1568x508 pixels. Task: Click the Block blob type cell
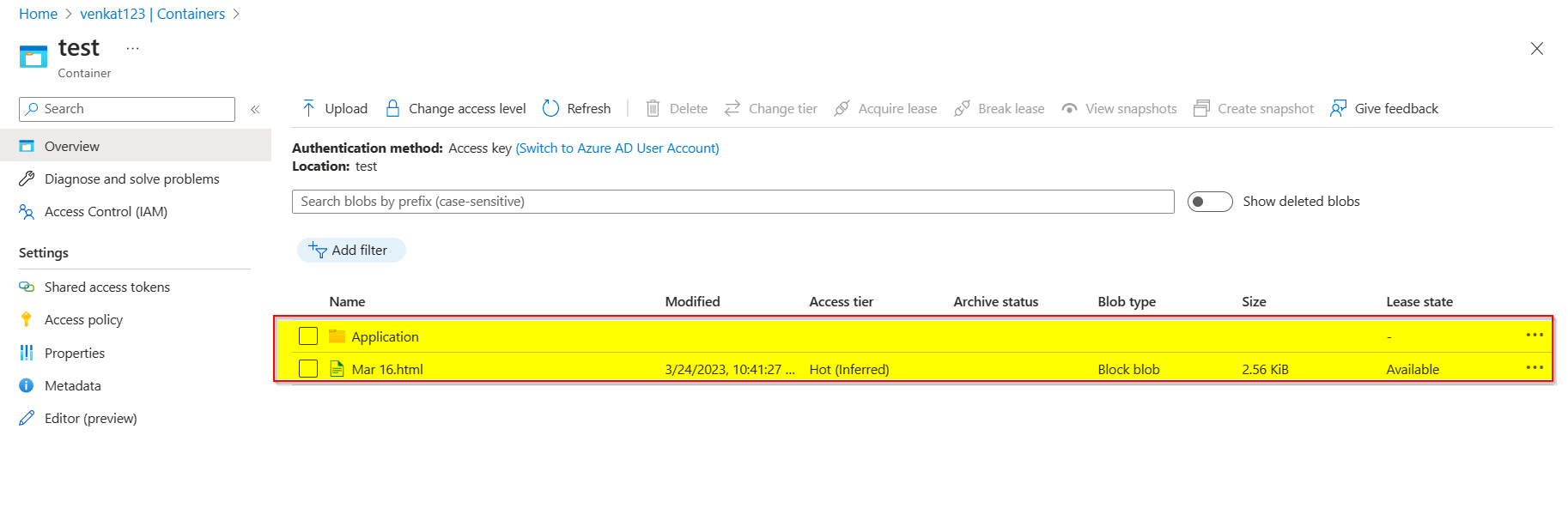click(x=1128, y=369)
